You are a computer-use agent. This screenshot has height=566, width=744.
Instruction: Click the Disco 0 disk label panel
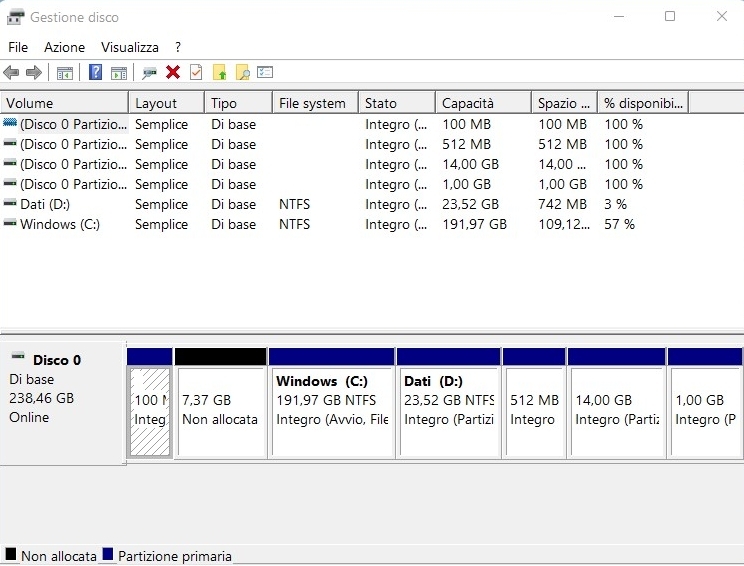click(63, 403)
